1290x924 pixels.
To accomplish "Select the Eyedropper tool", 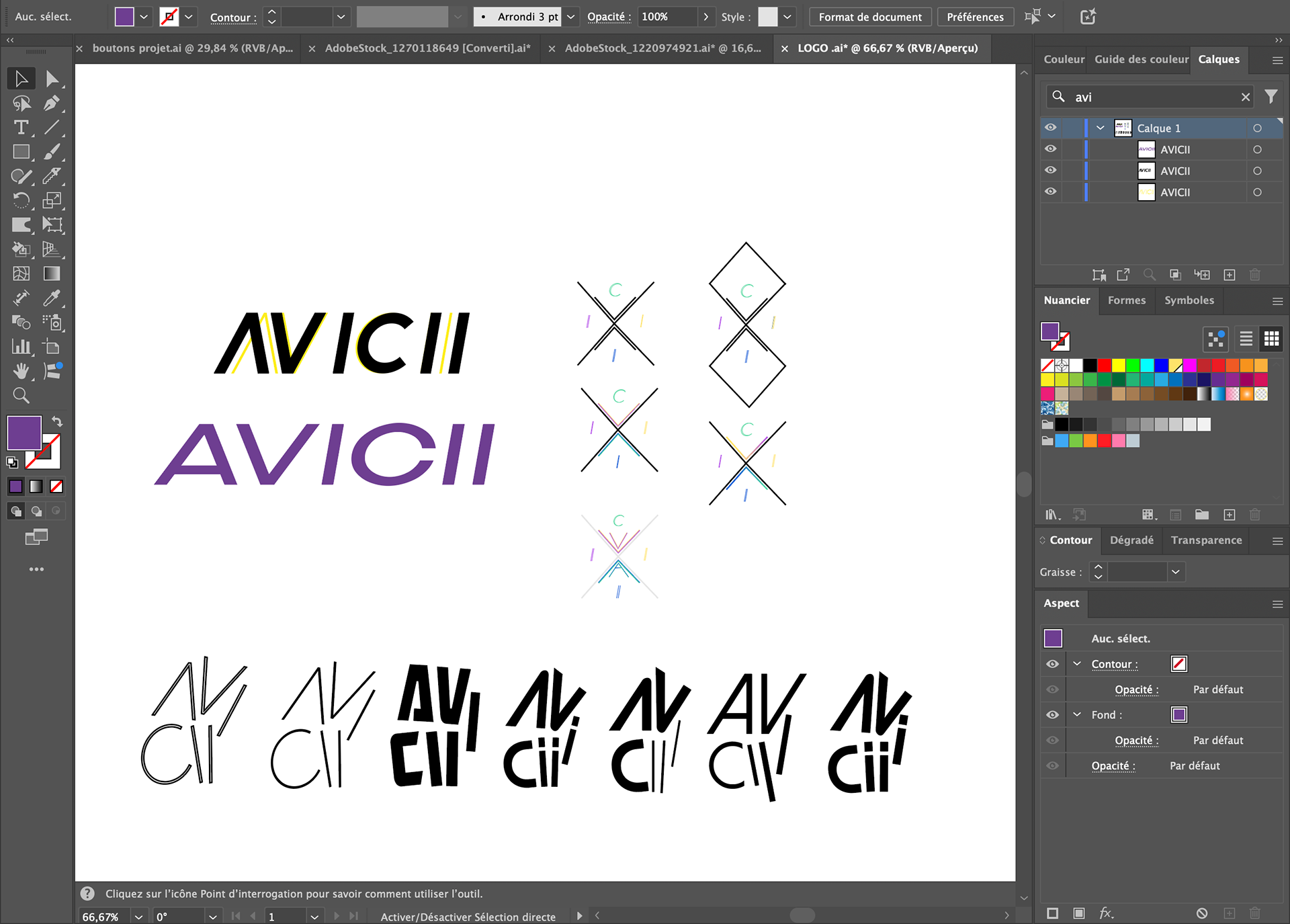I will 52,298.
